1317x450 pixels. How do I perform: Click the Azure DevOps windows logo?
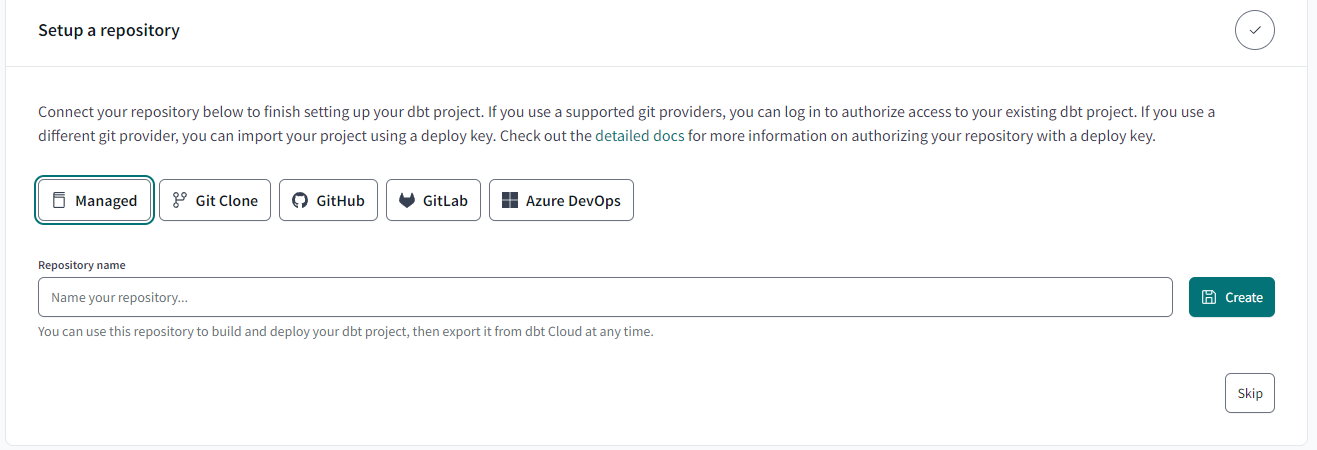[x=510, y=200]
